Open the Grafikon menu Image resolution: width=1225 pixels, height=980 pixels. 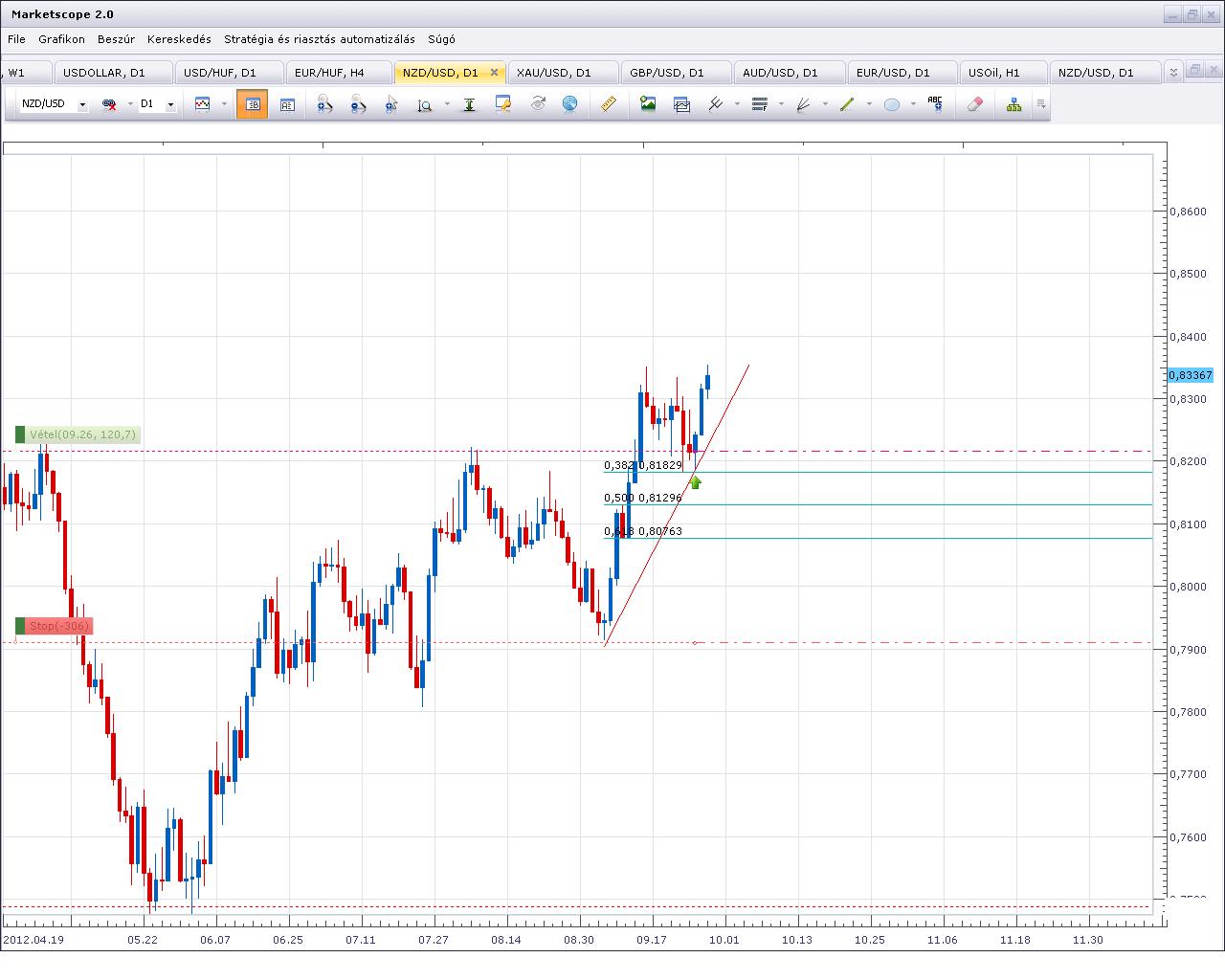click(x=61, y=39)
